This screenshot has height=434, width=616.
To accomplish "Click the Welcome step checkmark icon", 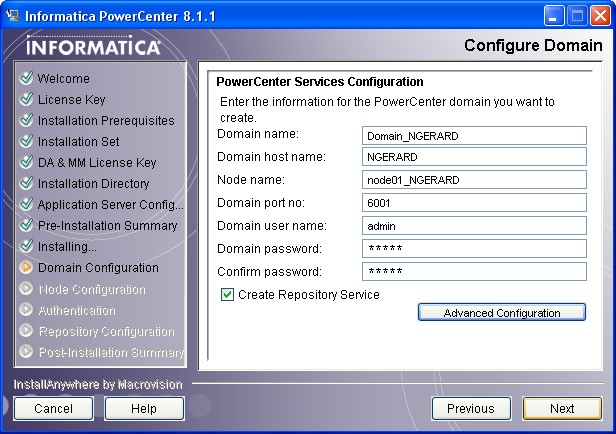I will (26, 78).
